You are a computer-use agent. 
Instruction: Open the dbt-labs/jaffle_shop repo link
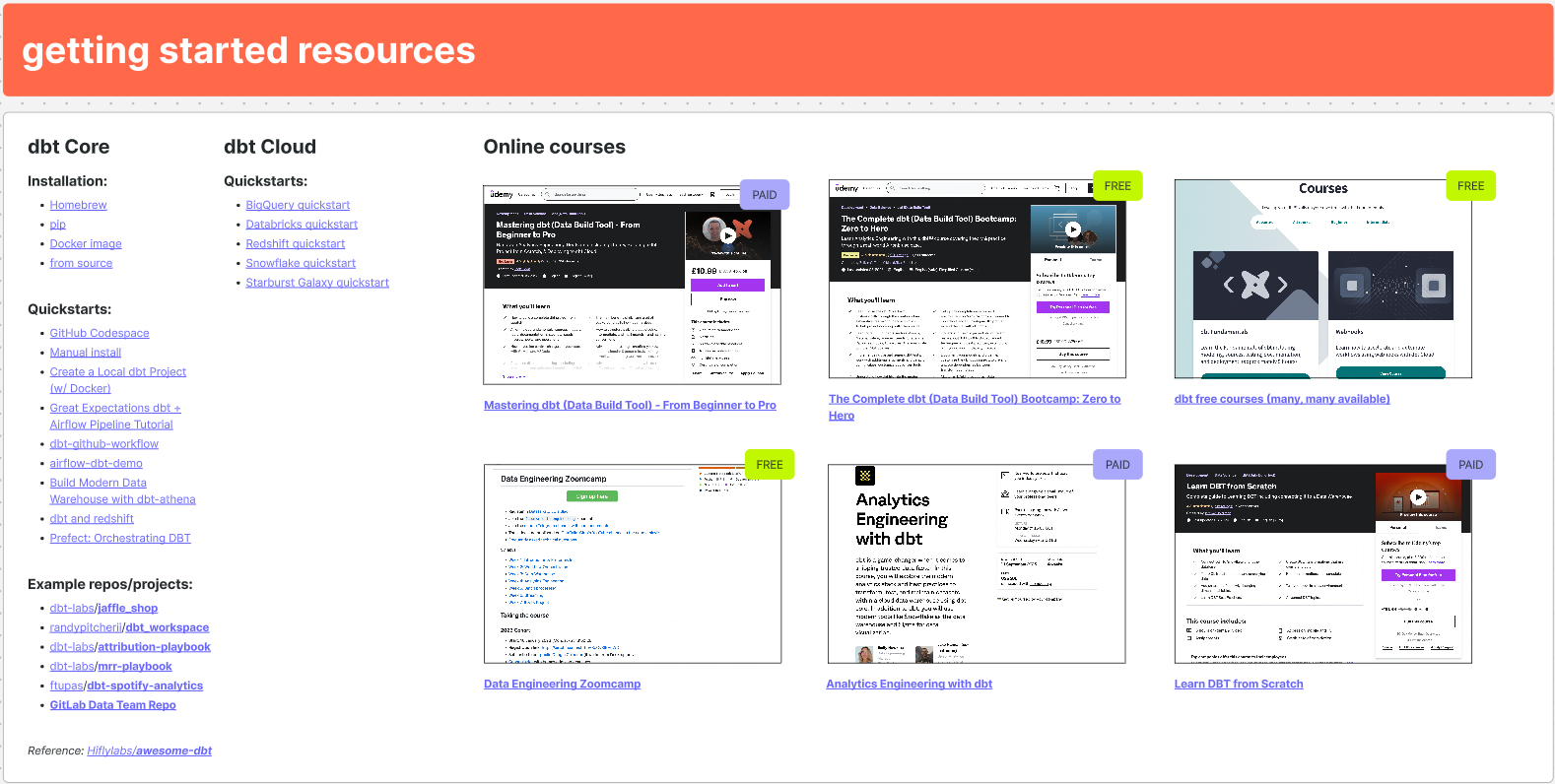tap(103, 609)
